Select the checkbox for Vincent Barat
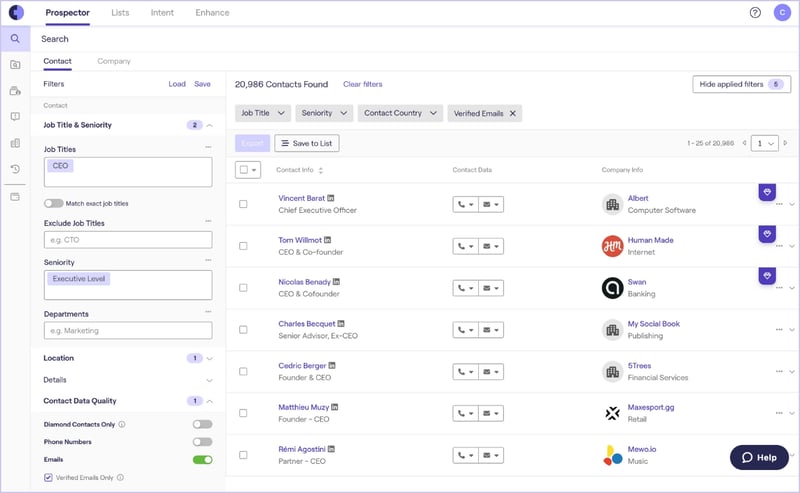Viewport: 800px width, 493px height. [243, 204]
